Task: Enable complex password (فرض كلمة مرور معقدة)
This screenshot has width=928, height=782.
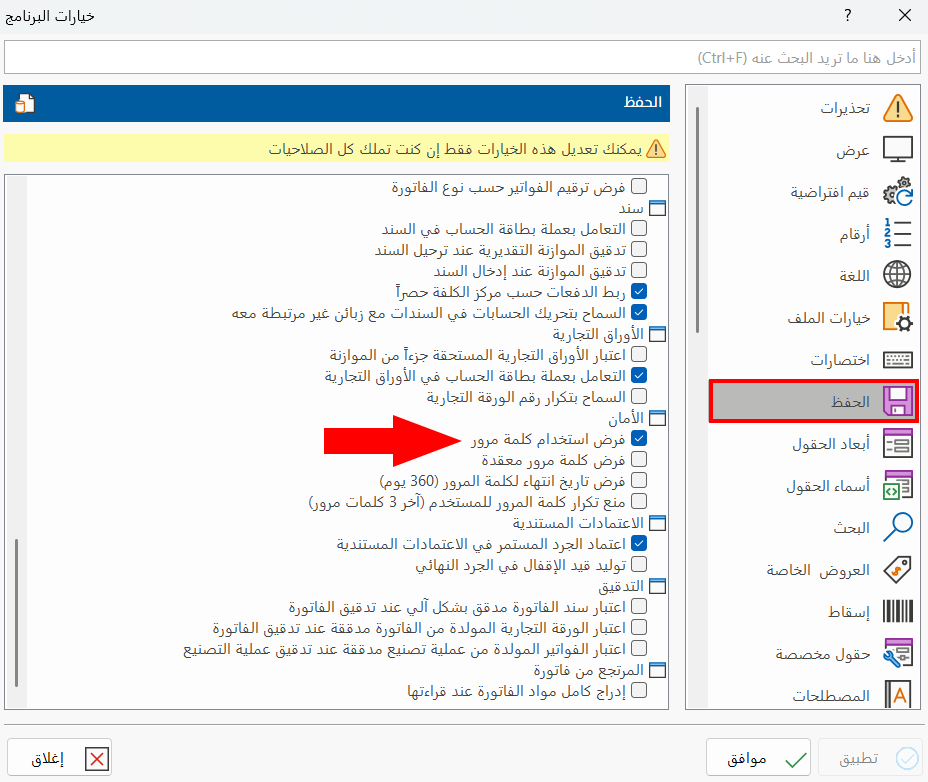Action: [x=641, y=458]
